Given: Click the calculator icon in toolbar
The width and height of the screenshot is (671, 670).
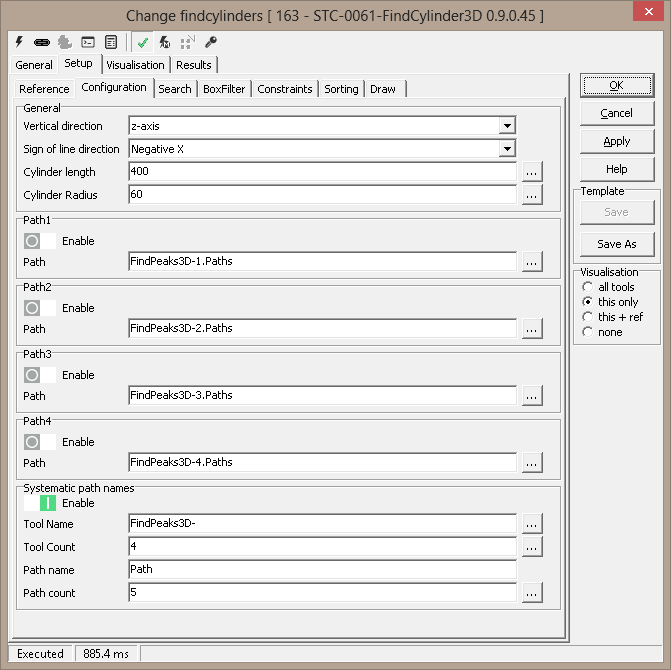Looking at the screenshot, I should [x=110, y=43].
